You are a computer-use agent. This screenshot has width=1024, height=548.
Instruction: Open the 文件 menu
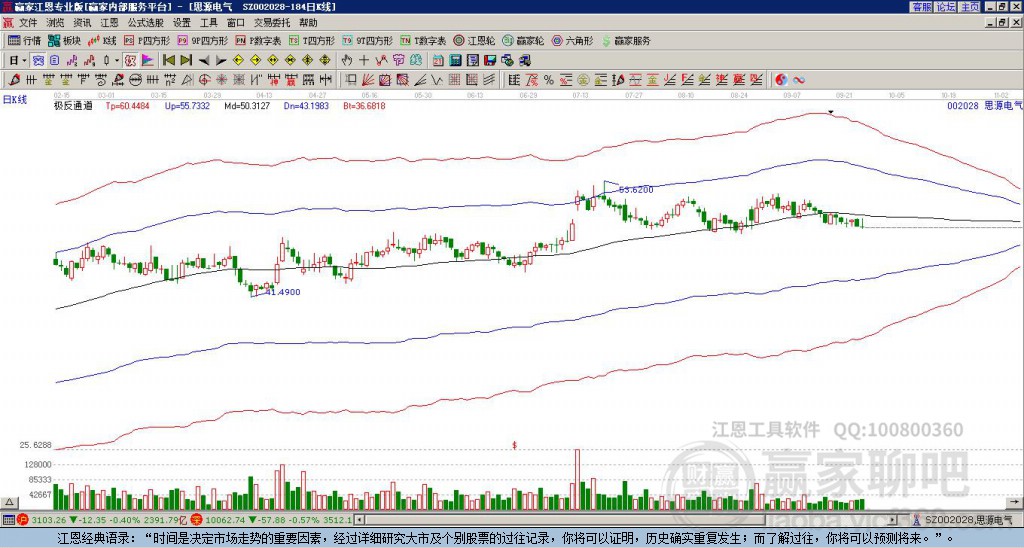click(x=28, y=23)
